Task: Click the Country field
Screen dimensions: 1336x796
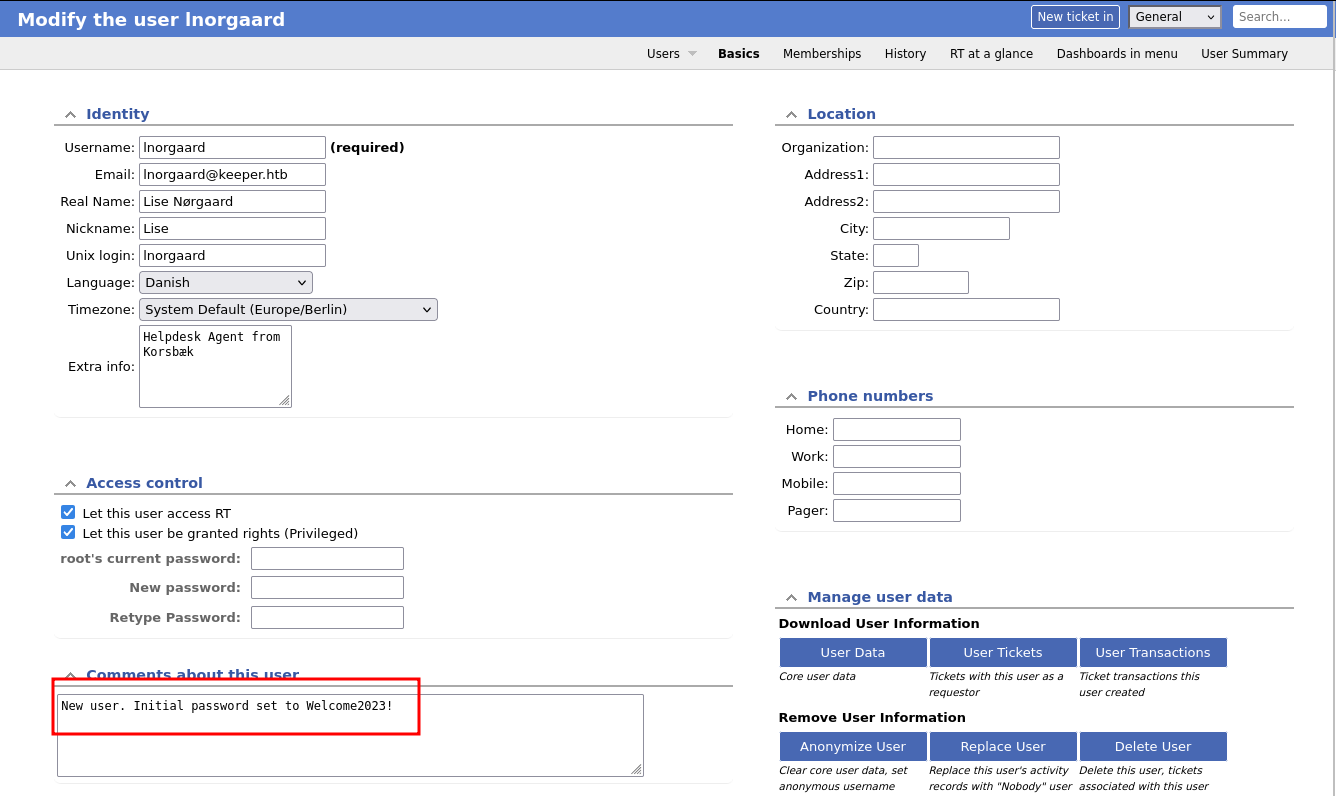Action: 966,310
